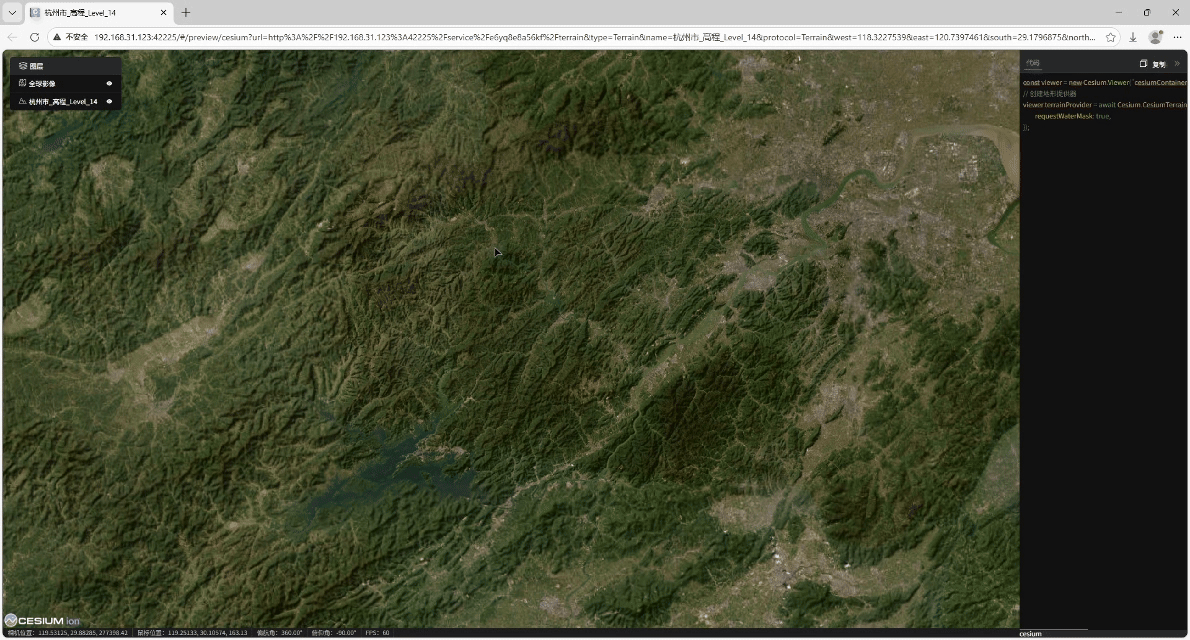
Task: Select the 代码 tab in code panel
Action: pos(1032,64)
